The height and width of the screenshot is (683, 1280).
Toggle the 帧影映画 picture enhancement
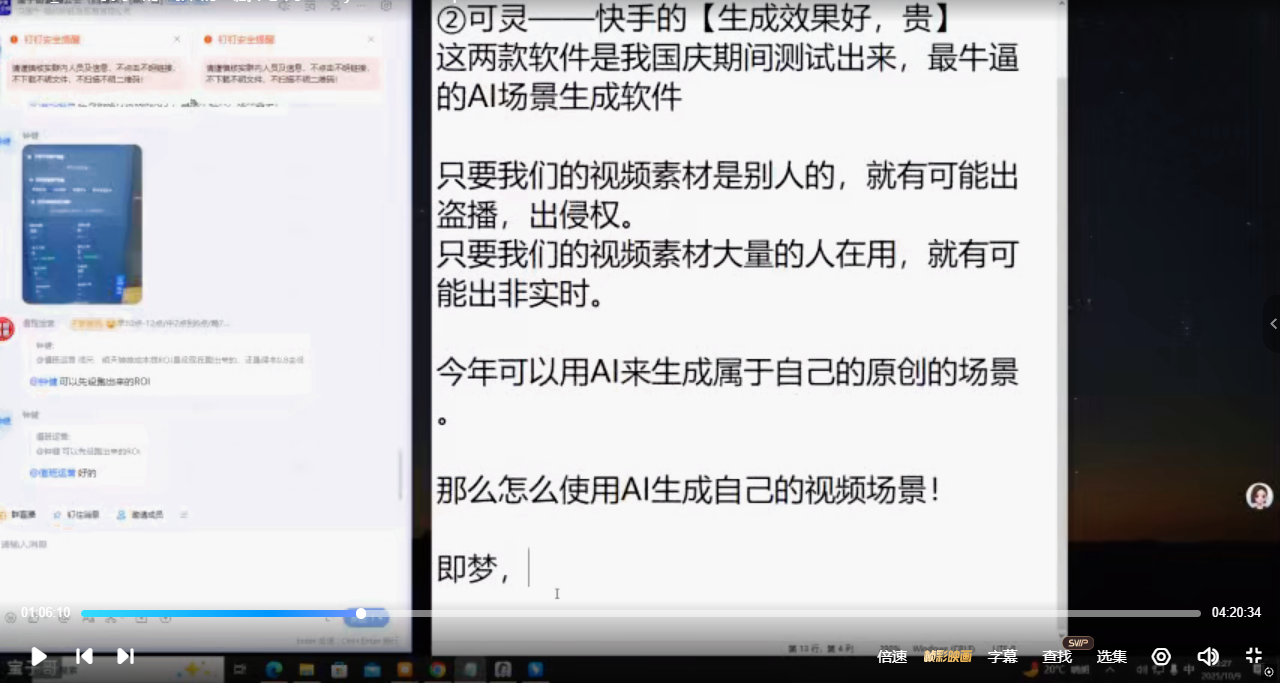[x=947, y=657]
